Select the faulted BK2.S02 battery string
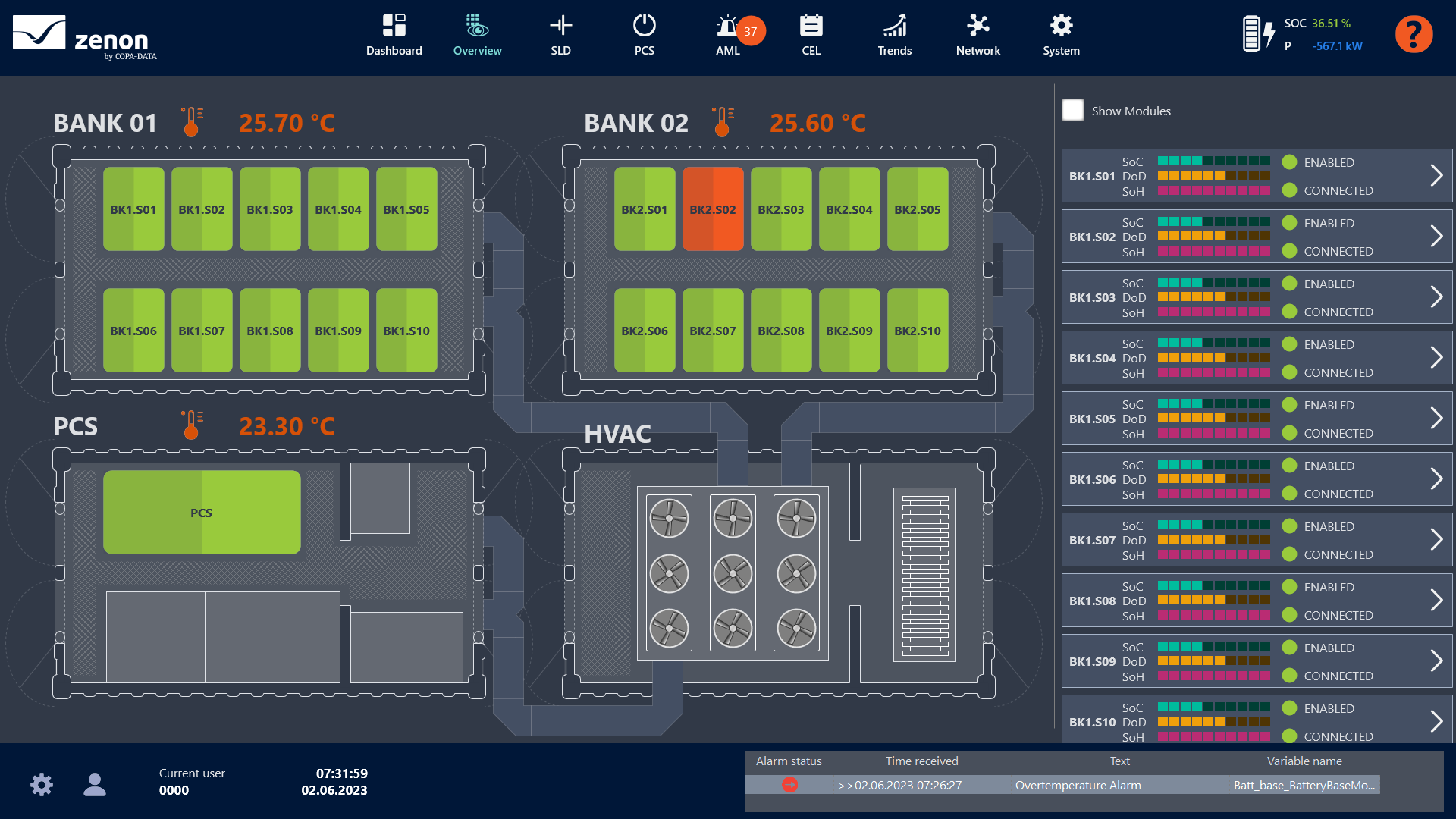This screenshot has height=819, width=1456. click(x=712, y=209)
